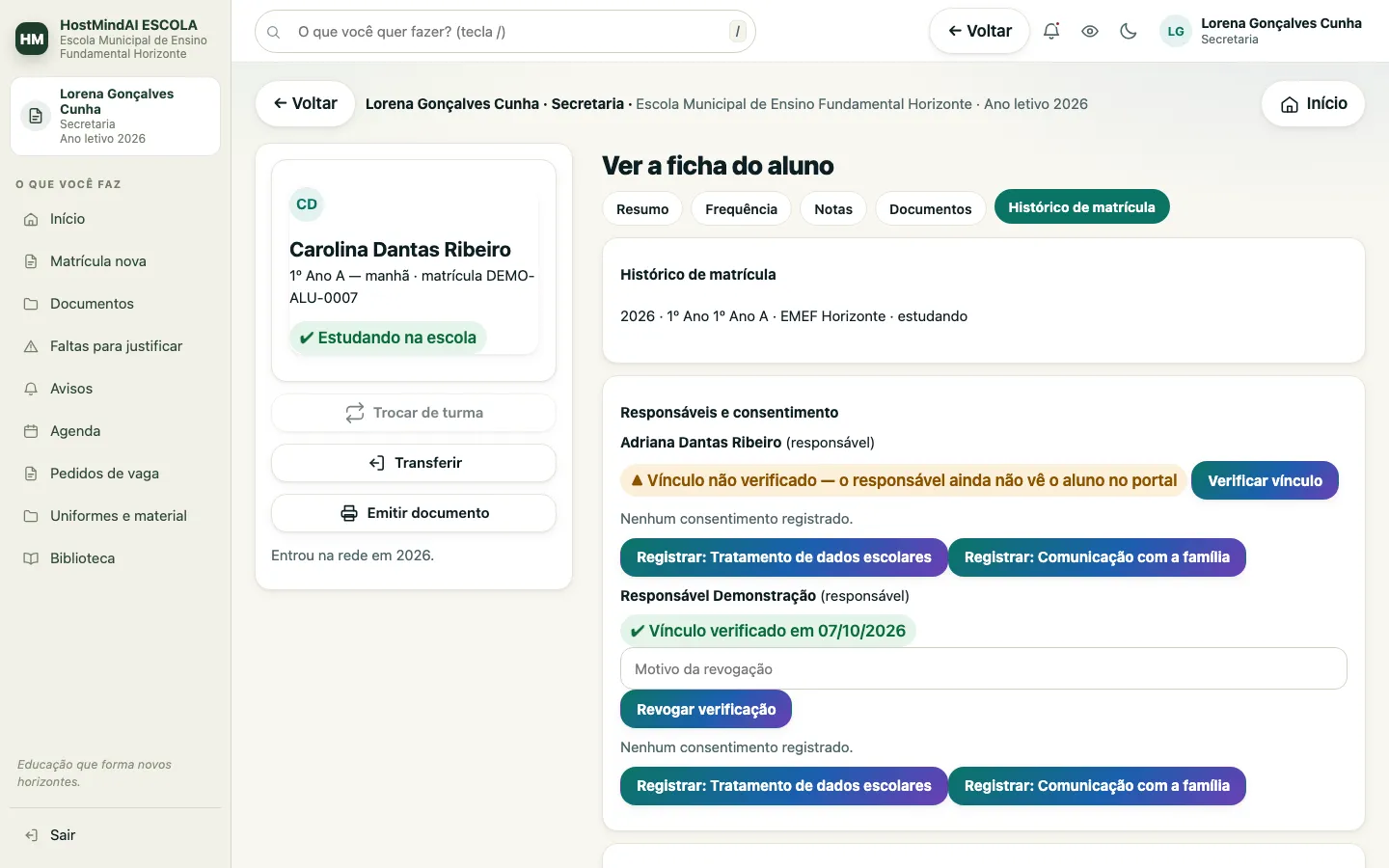
Task: Click the 'Estudando na escola' status badge
Action: 388,338
